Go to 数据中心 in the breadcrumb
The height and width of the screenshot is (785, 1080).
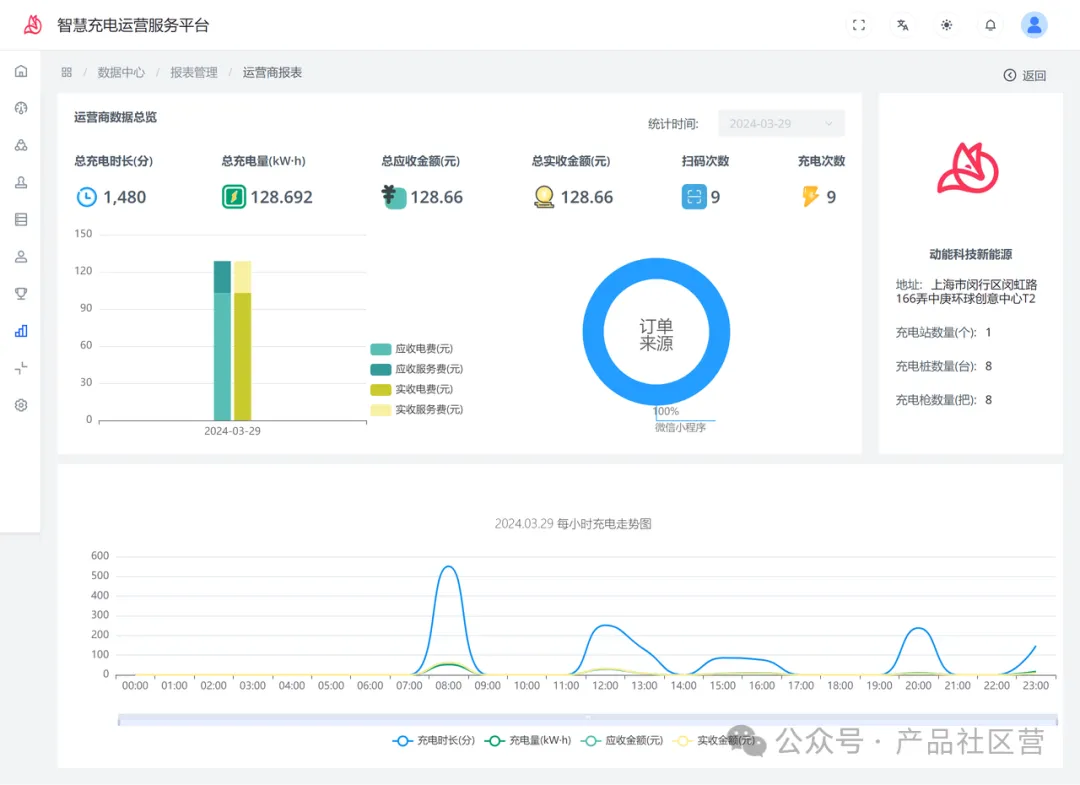click(x=121, y=73)
